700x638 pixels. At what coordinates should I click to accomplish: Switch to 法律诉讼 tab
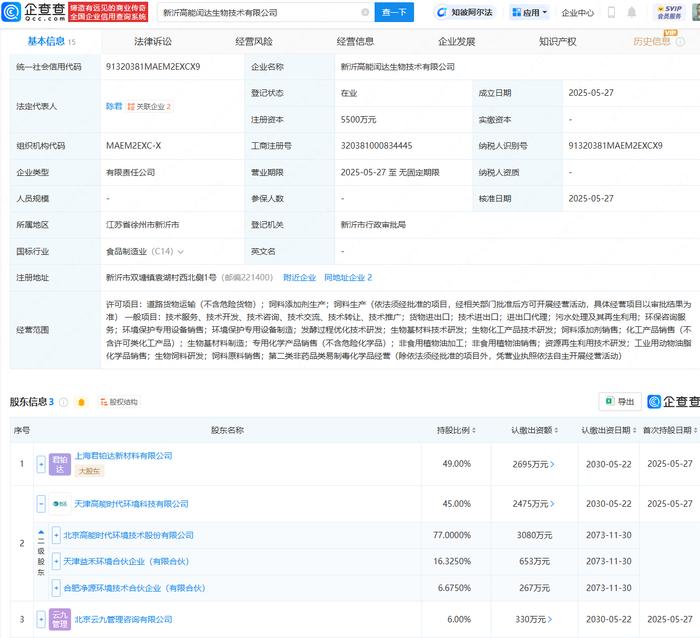coord(153,42)
